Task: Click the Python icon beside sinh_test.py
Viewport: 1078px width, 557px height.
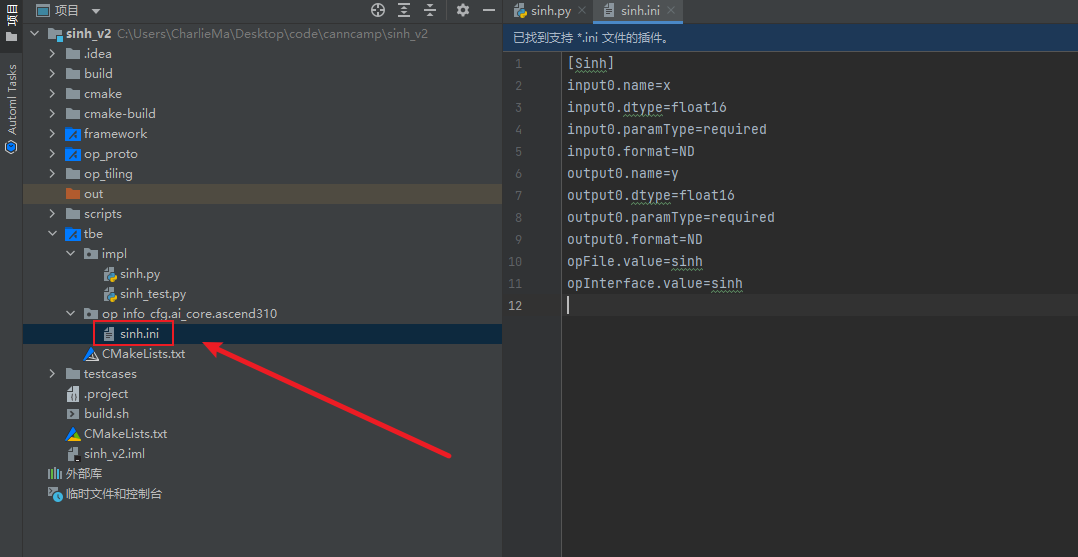Action: 109,294
